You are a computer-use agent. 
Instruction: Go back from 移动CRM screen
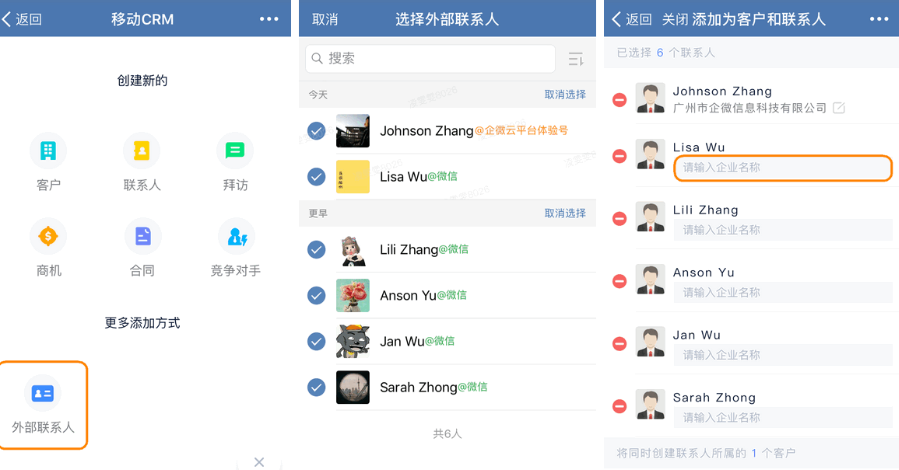tap(22, 19)
